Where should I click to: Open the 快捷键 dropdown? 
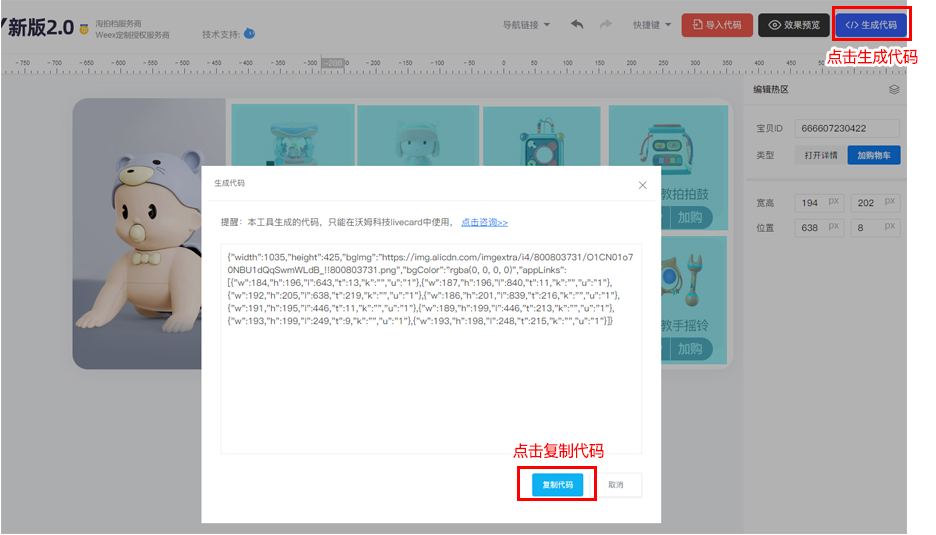coord(652,25)
